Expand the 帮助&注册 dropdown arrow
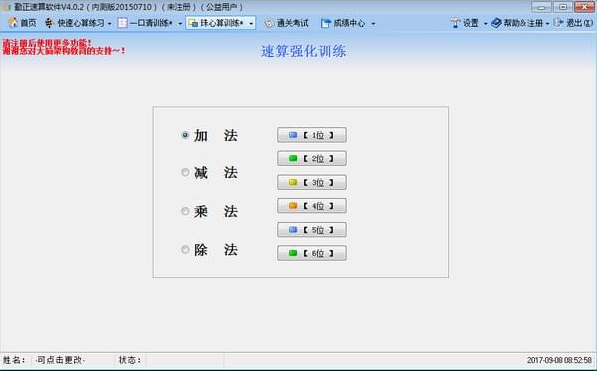 tap(547, 24)
